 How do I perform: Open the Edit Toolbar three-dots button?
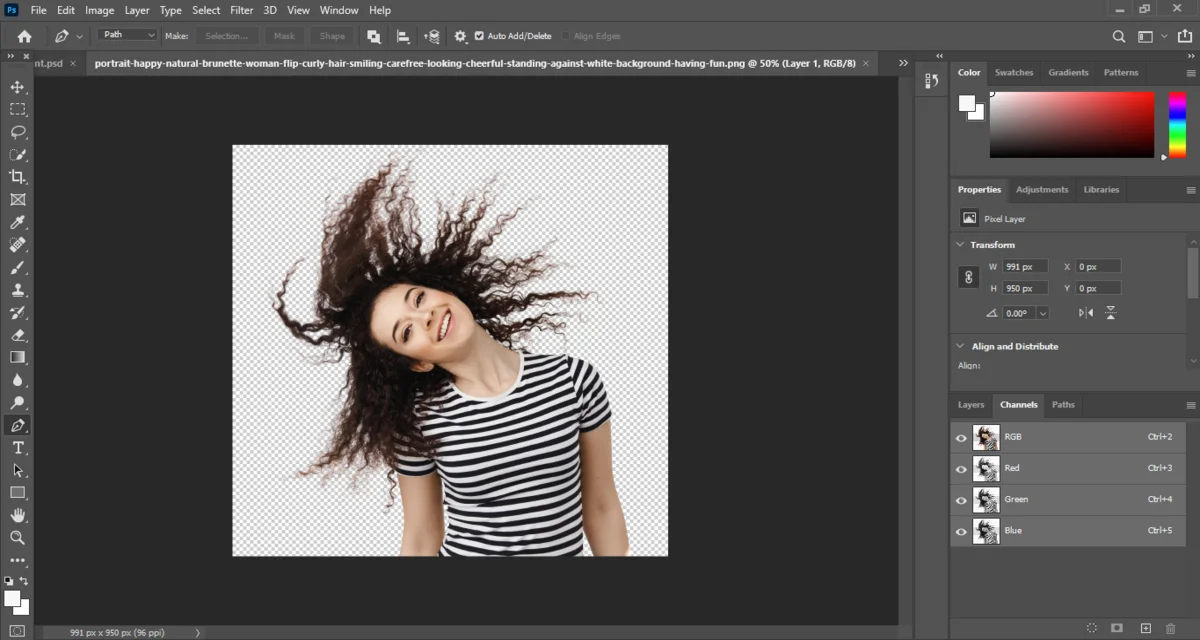click(17, 561)
